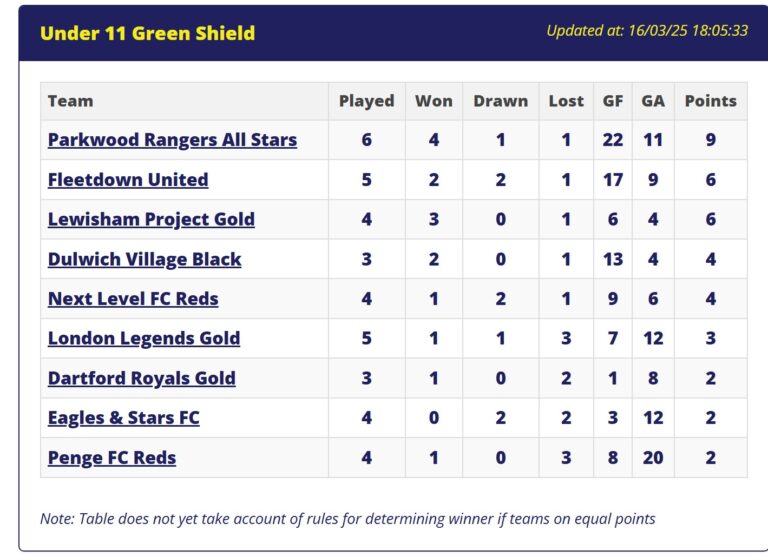The image size is (768, 557).
Task: Click the Points column header
Action: tap(711, 101)
